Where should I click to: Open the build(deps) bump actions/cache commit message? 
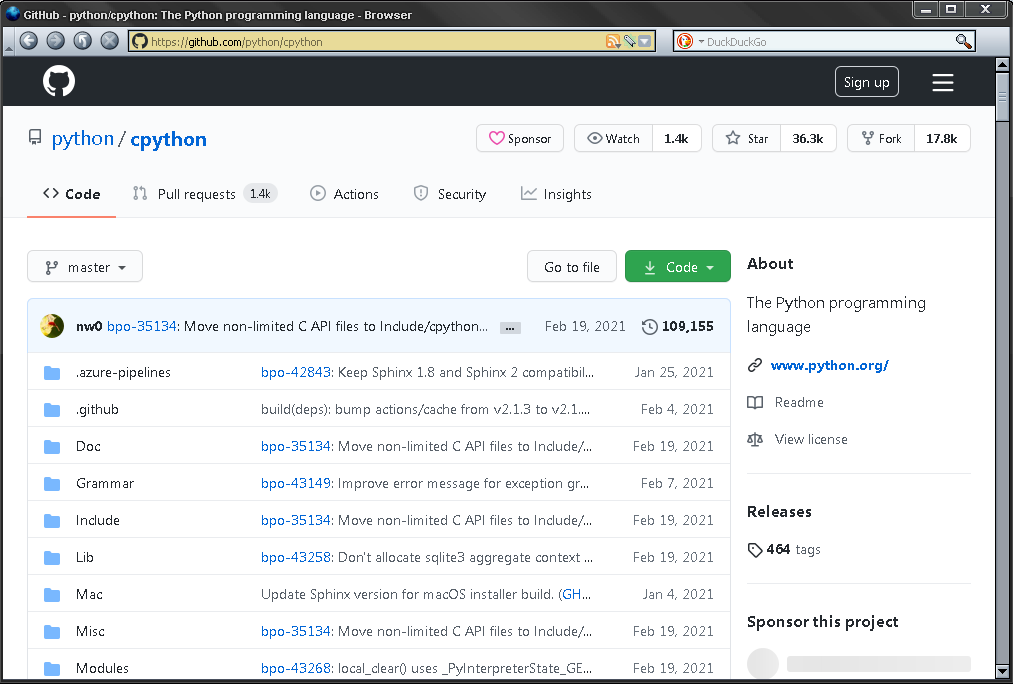pyautogui.click(x=425, y=409)
